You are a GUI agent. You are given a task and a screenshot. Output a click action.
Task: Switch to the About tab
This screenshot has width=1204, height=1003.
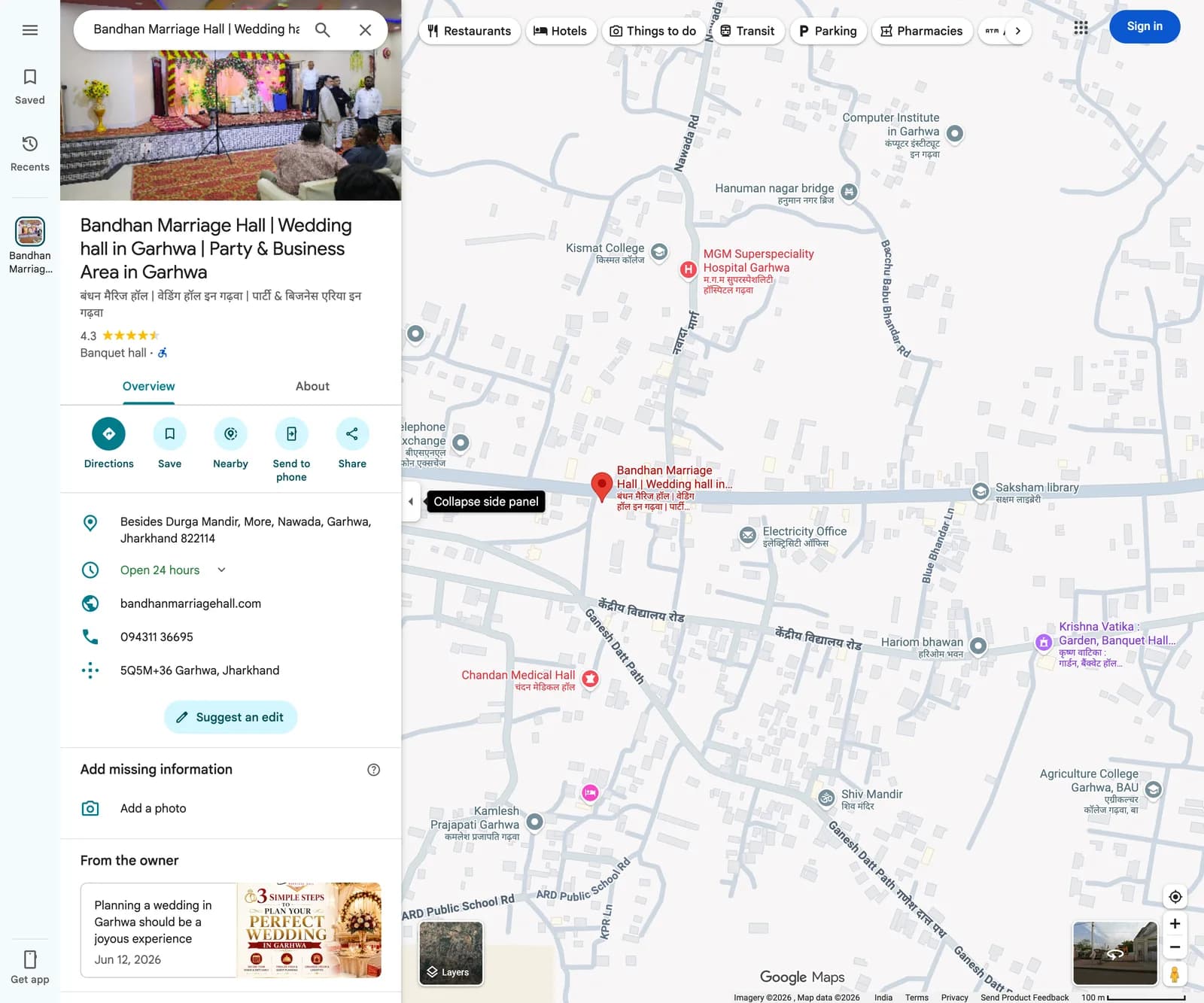tap(312, 386)
